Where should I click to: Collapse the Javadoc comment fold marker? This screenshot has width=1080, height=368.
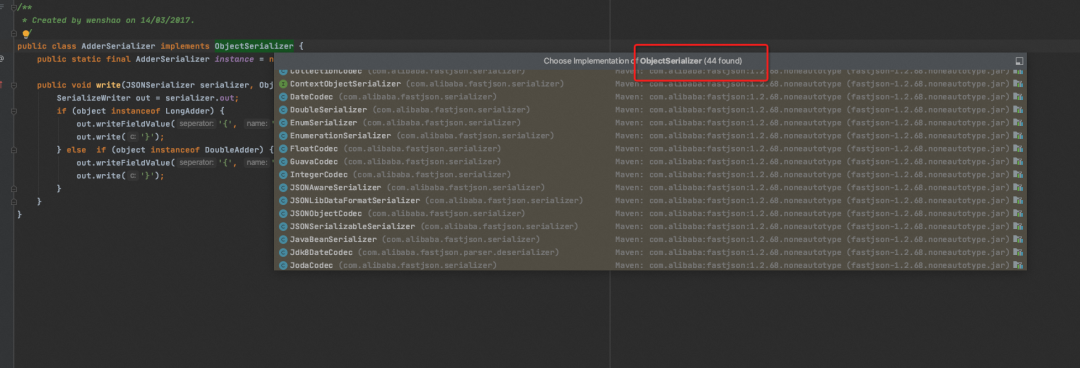14,8
